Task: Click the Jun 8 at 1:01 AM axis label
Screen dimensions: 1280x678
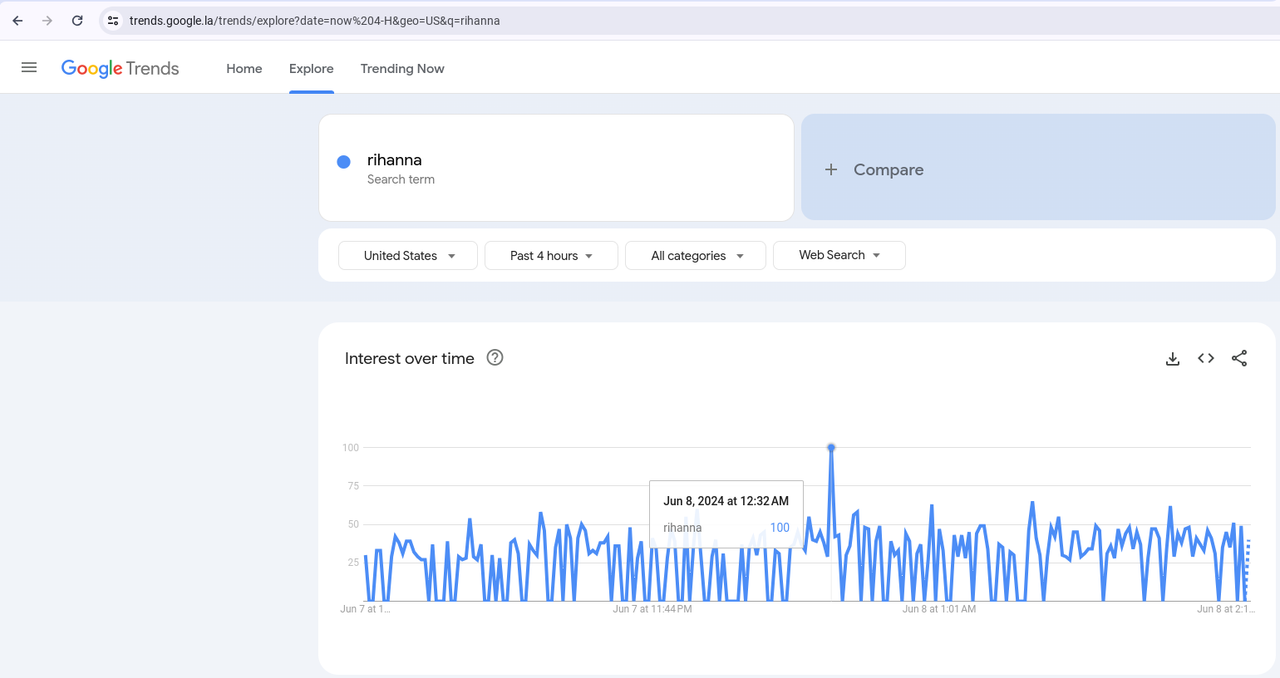Action: [939, 609]
